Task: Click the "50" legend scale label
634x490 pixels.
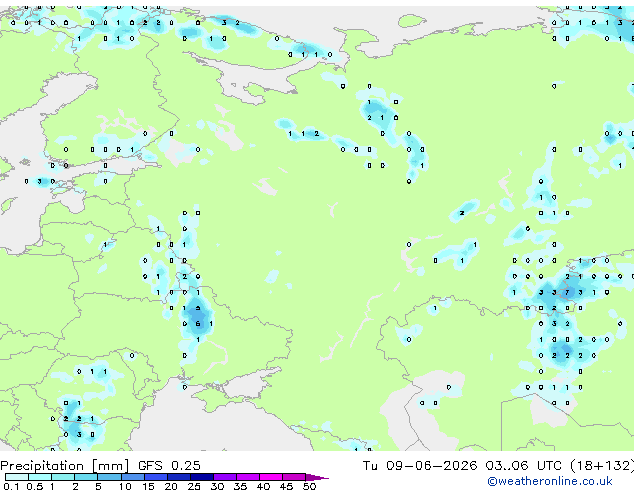Action: click(309, 486)
